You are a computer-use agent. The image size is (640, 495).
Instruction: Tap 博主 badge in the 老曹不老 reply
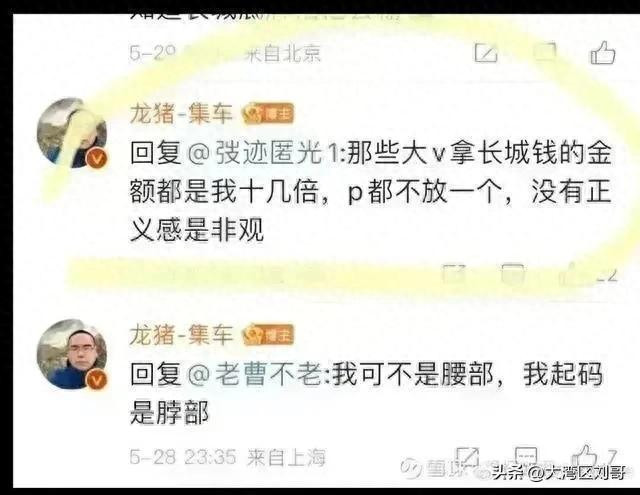pyautogui.click(x=268, y=335)
